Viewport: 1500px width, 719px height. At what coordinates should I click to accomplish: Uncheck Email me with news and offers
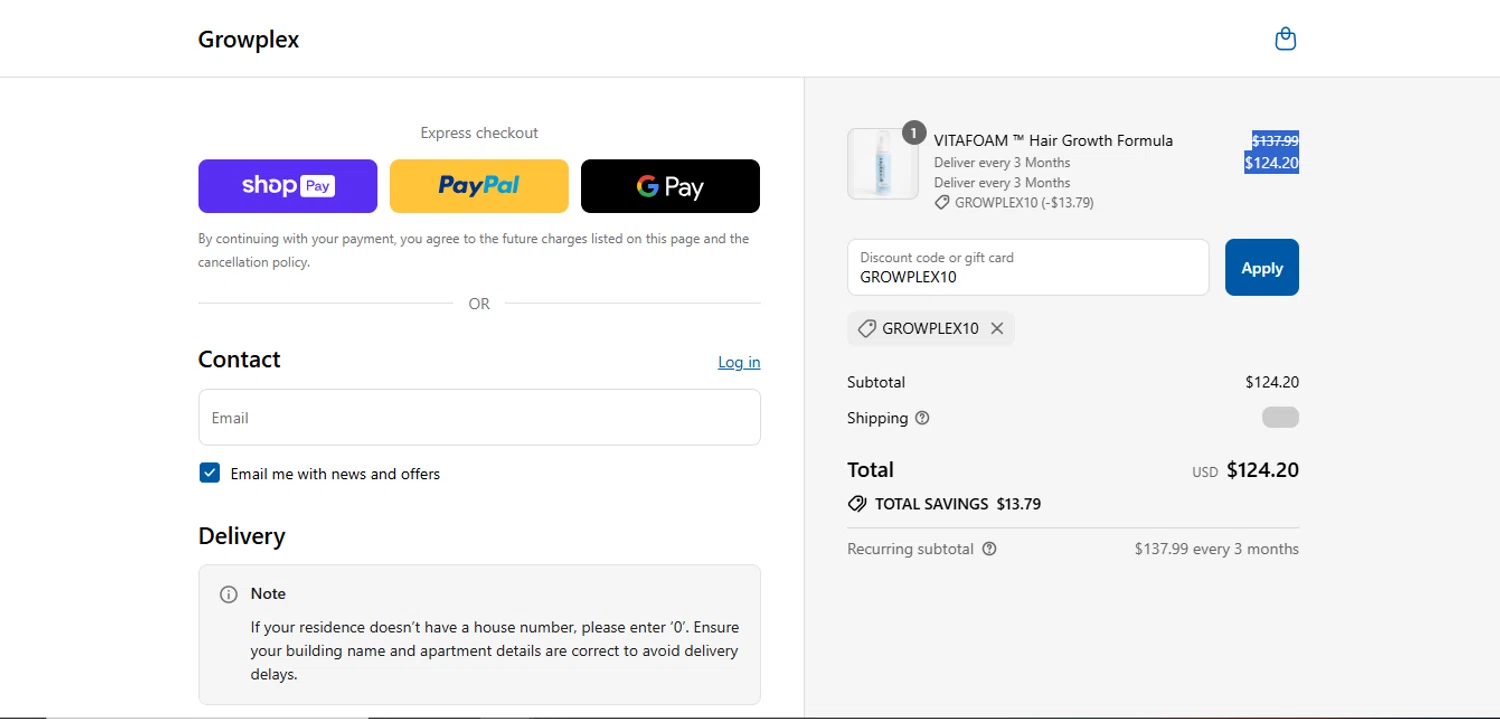[209, 473]
